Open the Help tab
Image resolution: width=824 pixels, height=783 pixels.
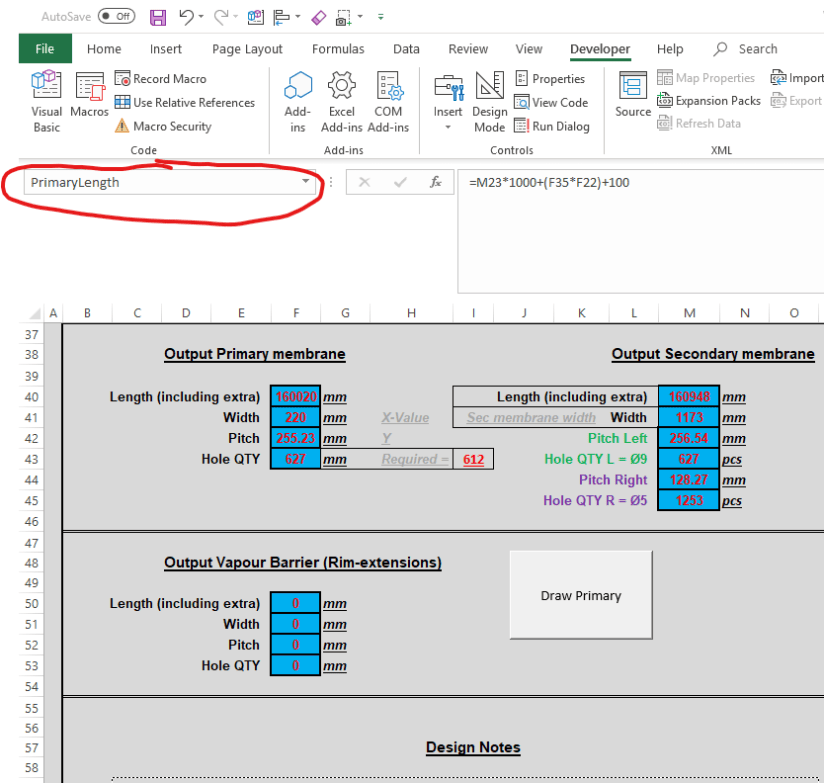670,49
